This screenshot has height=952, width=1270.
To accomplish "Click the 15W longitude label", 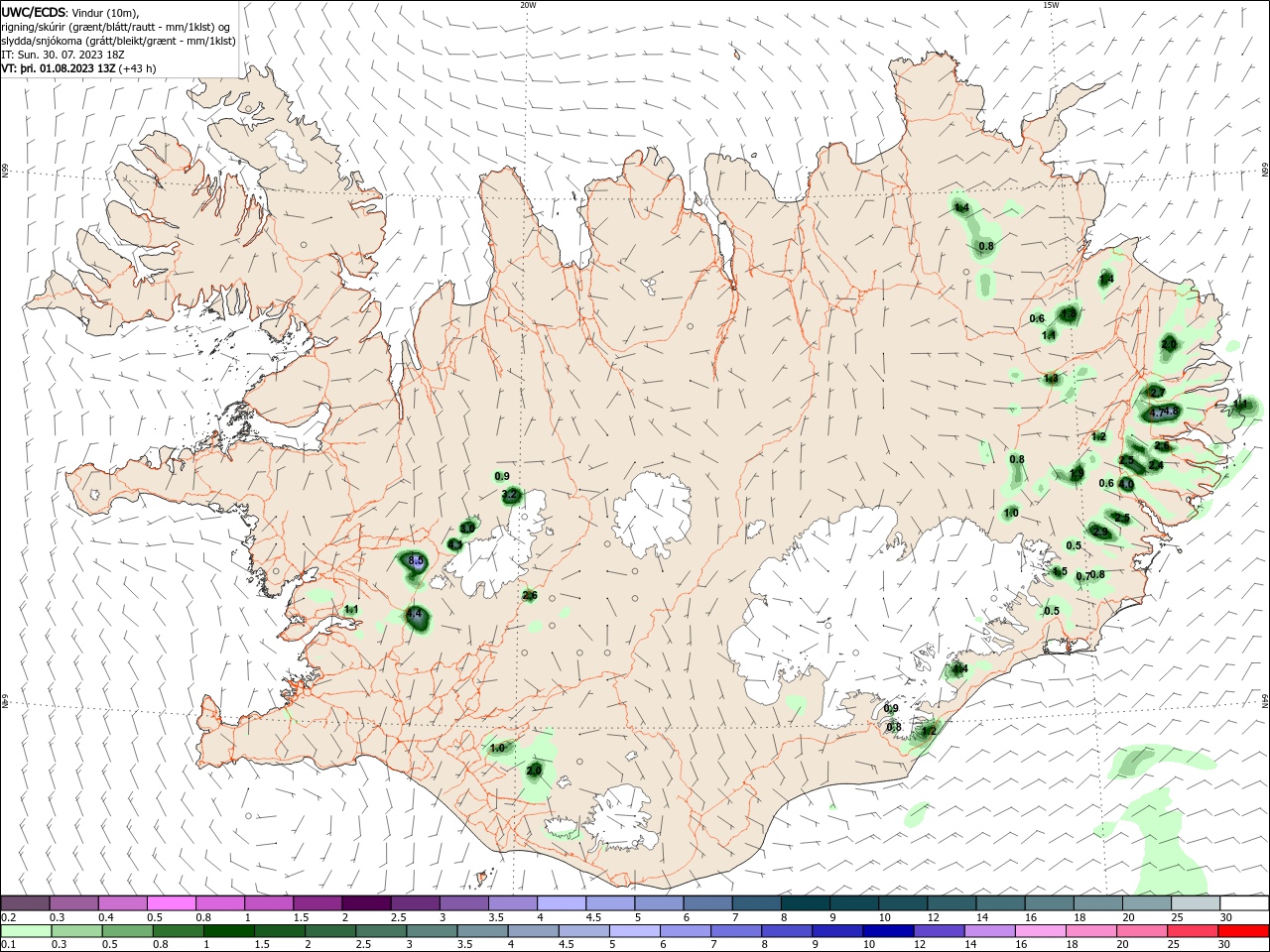I will (1051, 5).
